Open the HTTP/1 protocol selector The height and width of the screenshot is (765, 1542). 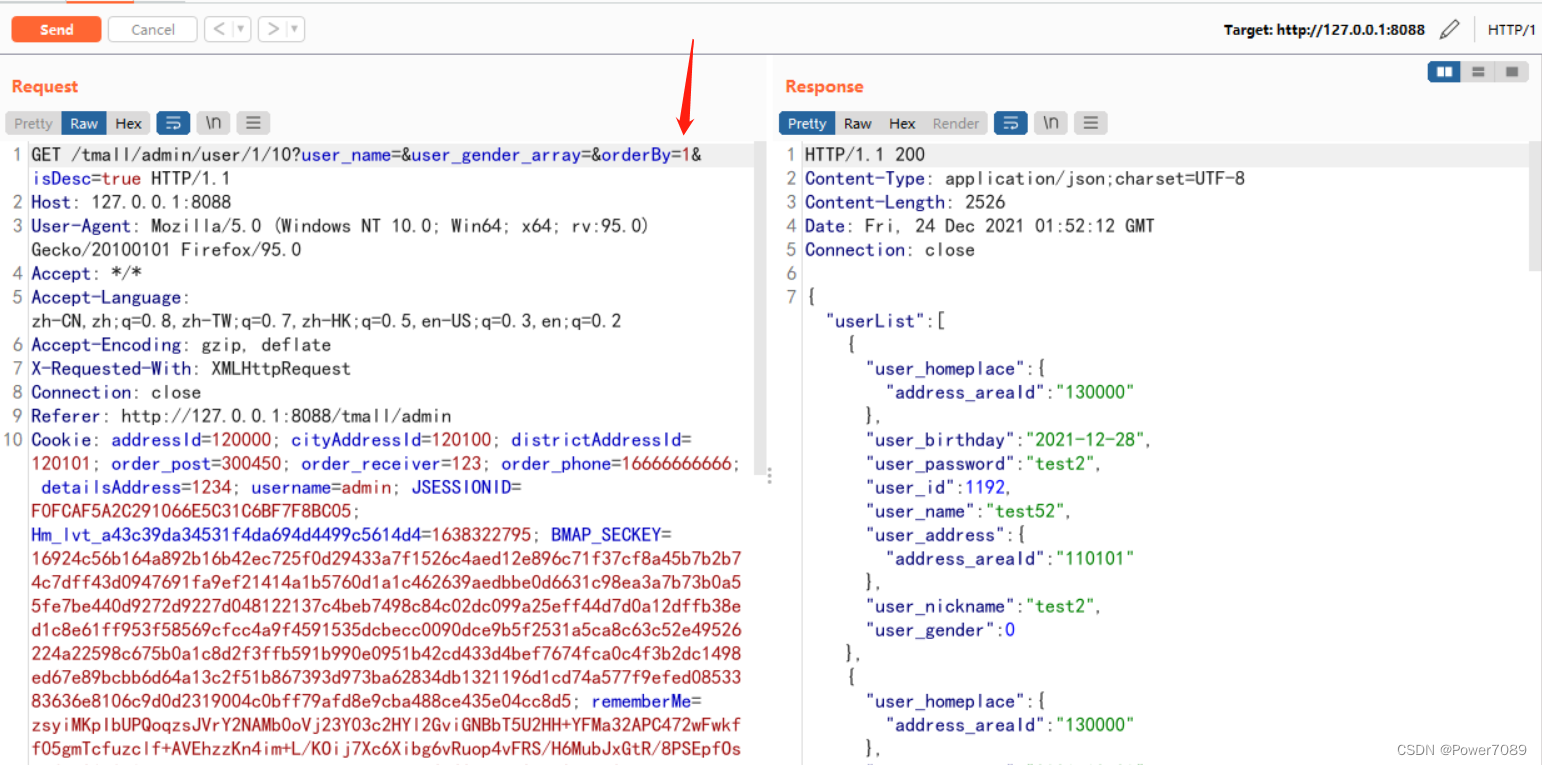coord(1513,29)
